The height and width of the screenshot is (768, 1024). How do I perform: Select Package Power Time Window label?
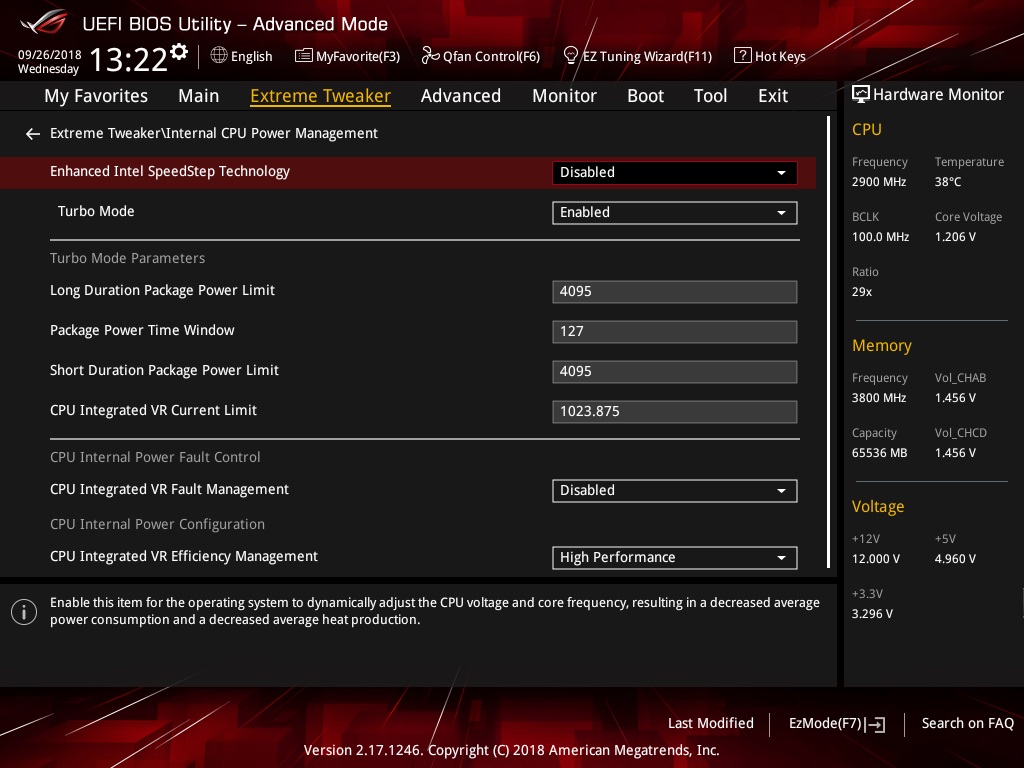tap(142, 330)
